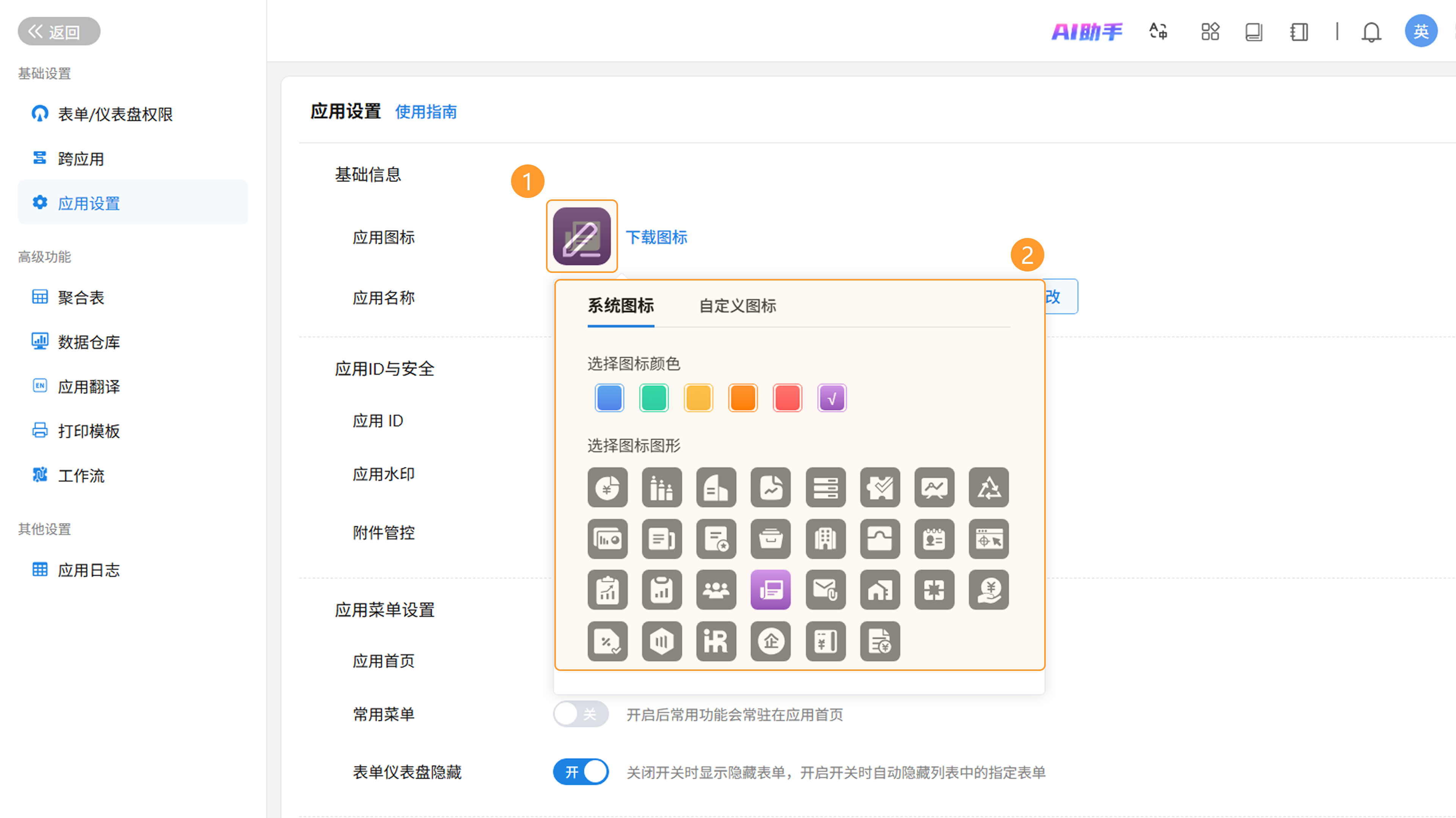Click the recycle icon shape
The height and width of the screenshot is (818, 1456).
pyautogui.click(x=988, y=487)
